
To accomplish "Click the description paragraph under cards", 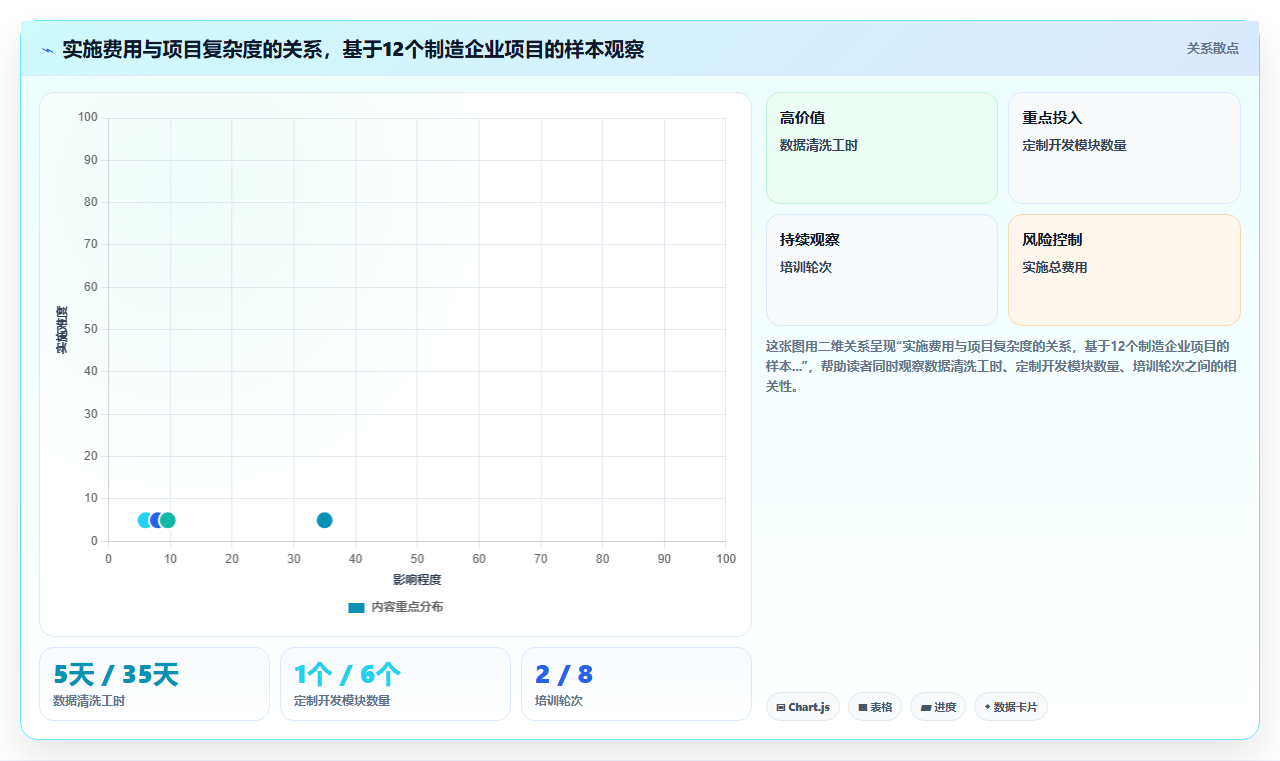I will coord(1001,366).
